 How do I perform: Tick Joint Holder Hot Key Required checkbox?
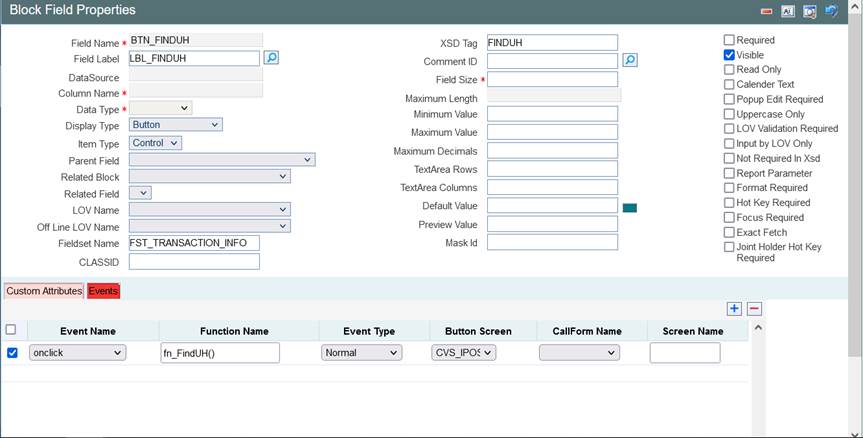pos(729,247)
